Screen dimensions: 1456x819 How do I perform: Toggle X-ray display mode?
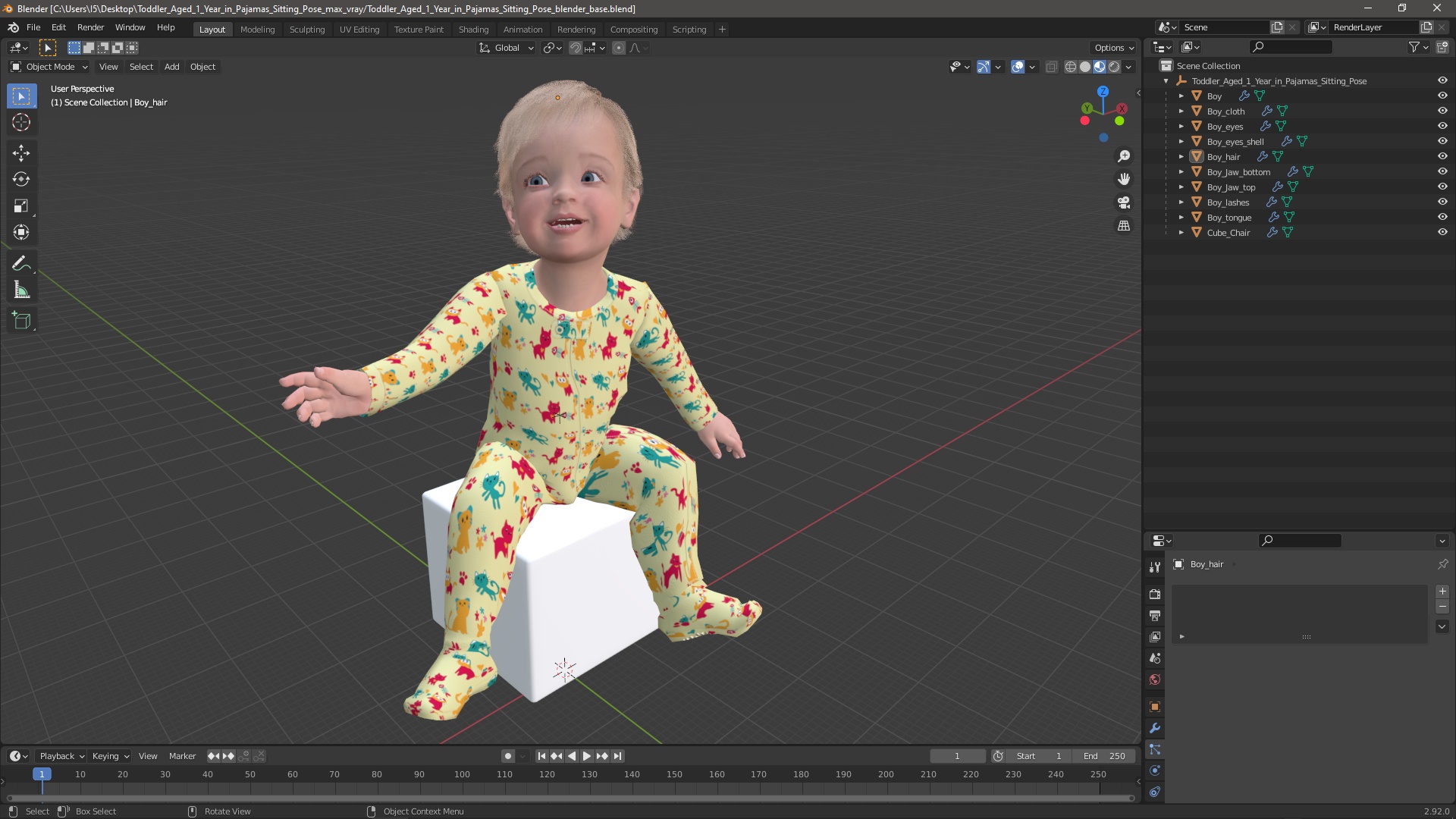point(1051,67)
